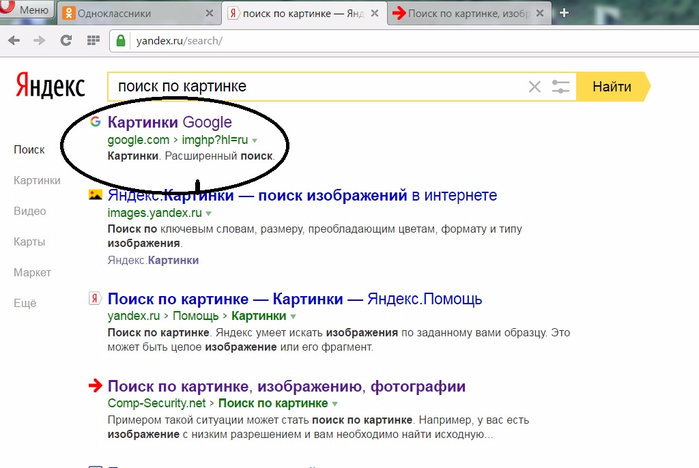Go back with the browser back arrow

pyautogui.click(x=14, y=41)
